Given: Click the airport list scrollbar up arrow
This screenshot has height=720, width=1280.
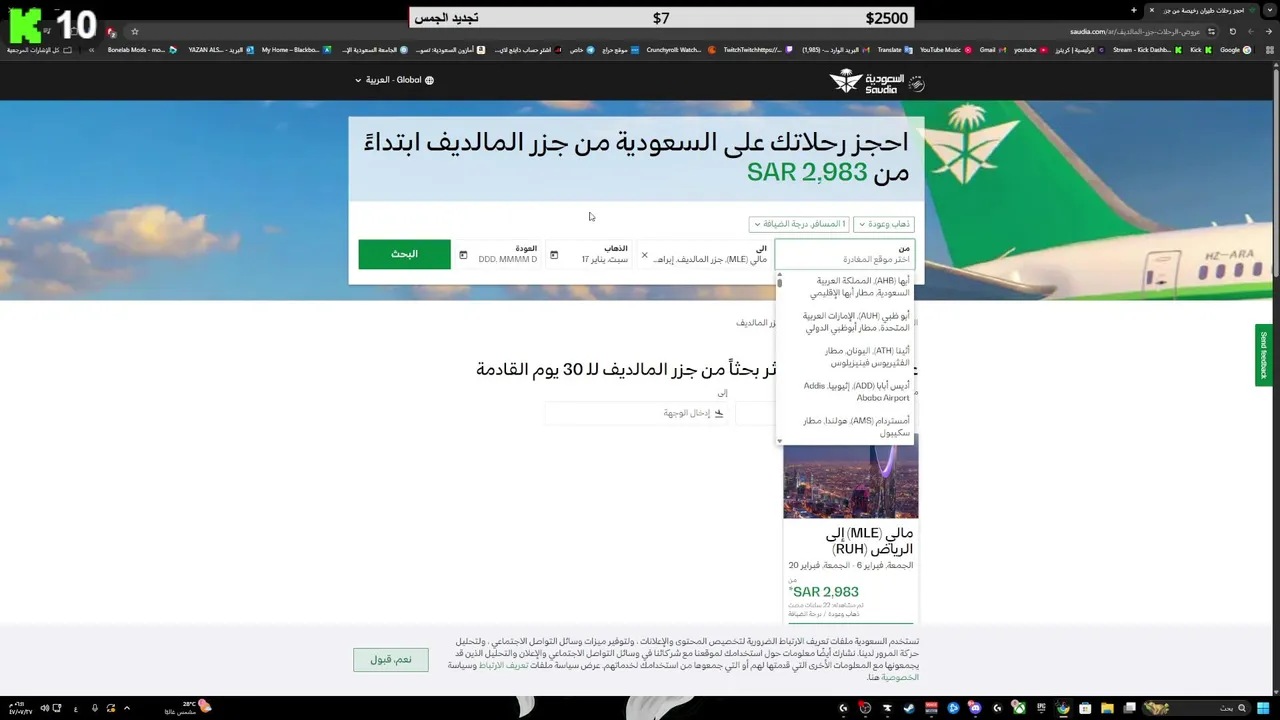Looking at the screenshot, I should [x=779, y=274].
